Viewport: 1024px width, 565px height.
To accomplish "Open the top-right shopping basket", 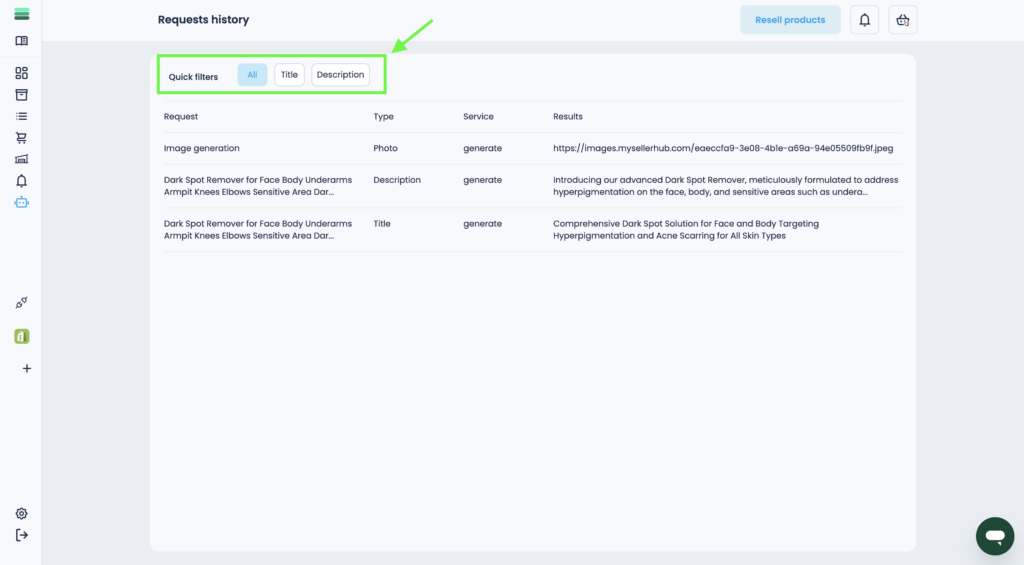I will point(902,20).
